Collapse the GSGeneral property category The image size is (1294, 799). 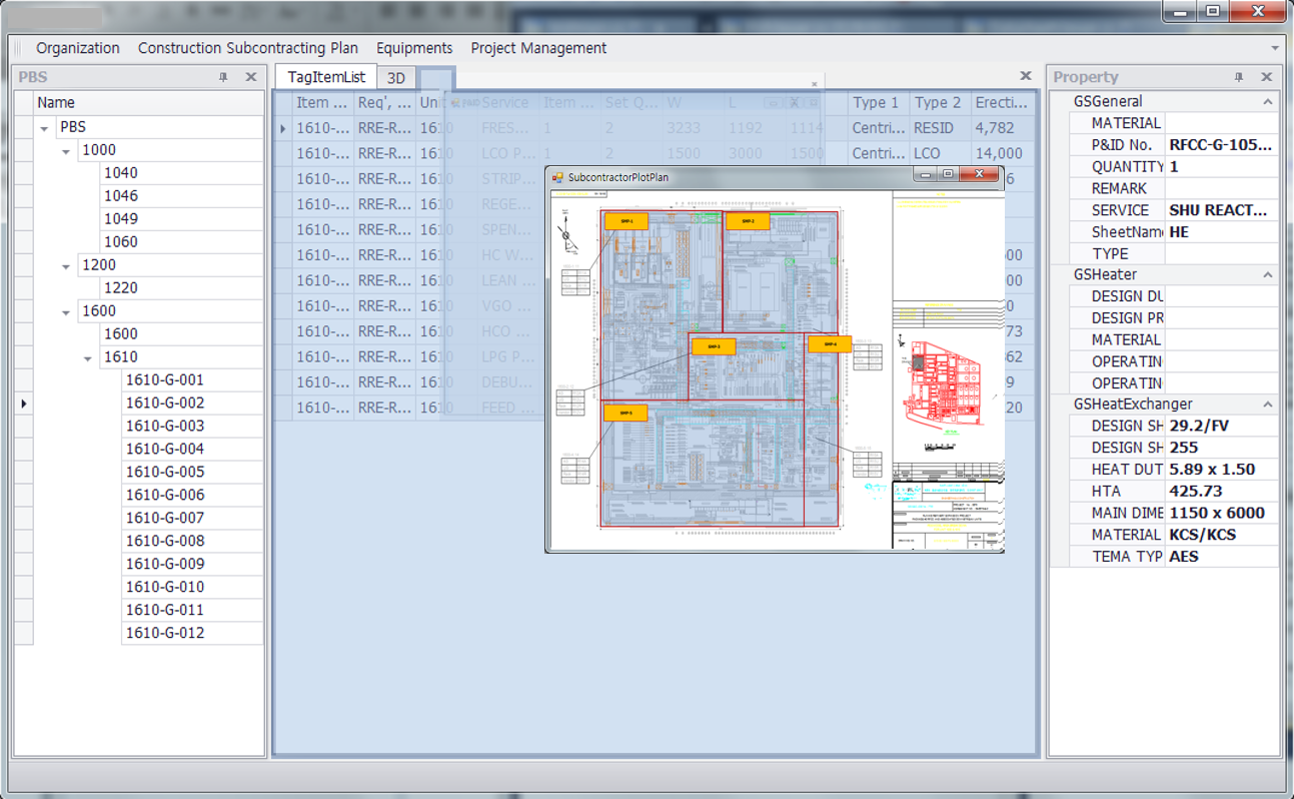click(1267, 102)
